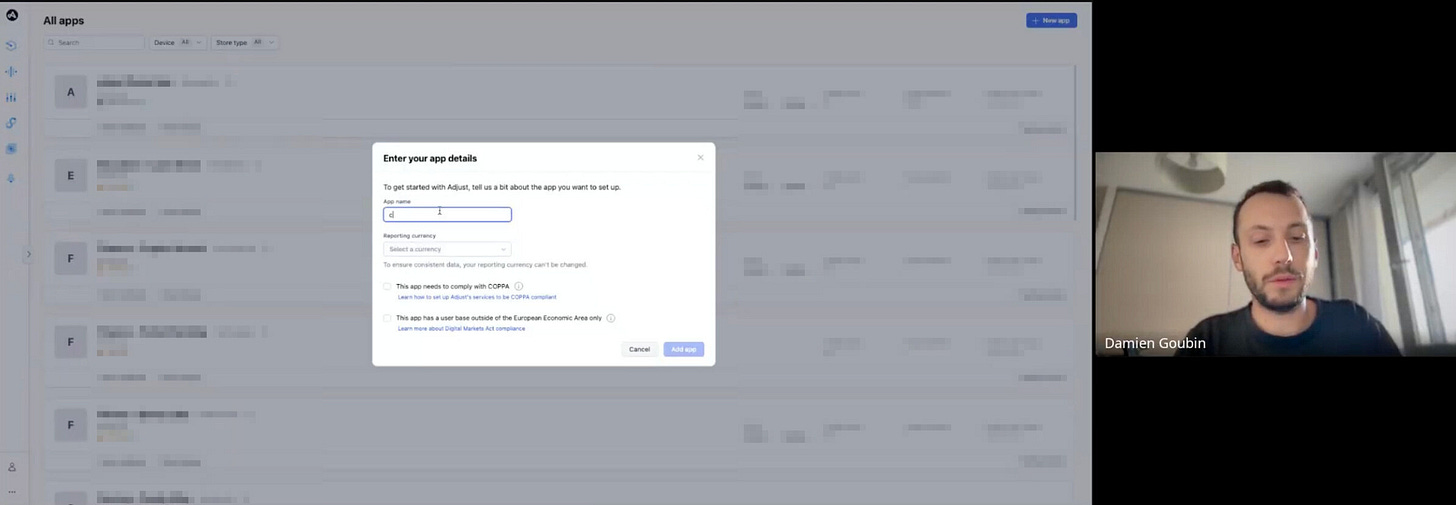
Task: Open the bell notifications icon in sidebar
Action: coord(11,178)
